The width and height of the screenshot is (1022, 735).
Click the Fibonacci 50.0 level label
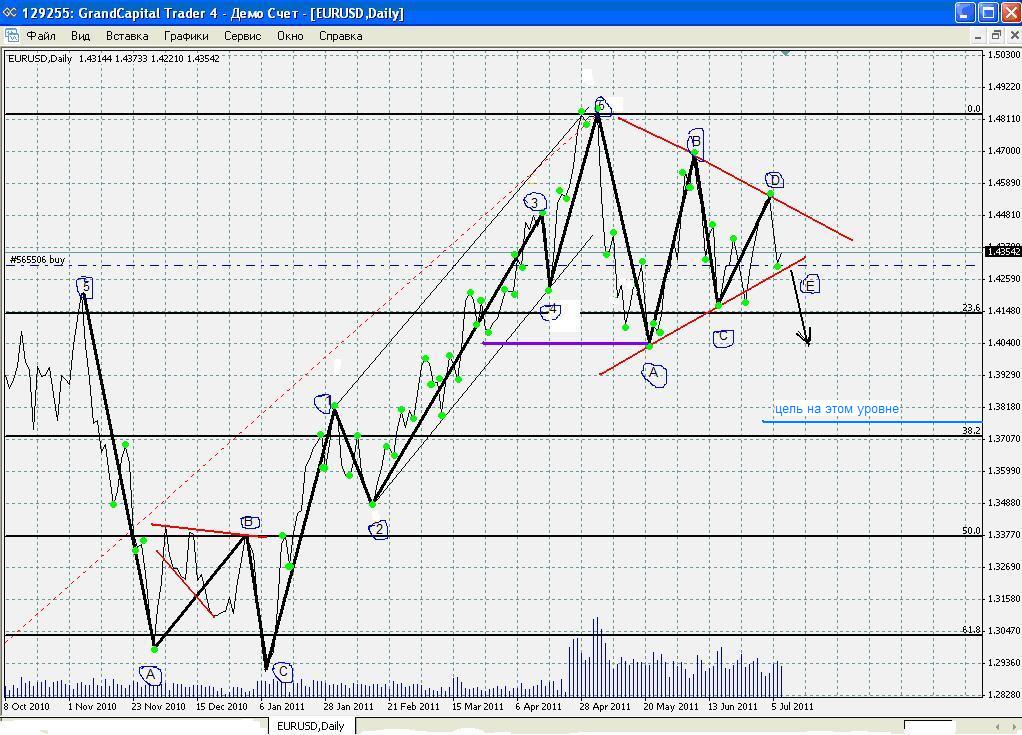click(971, 531)
